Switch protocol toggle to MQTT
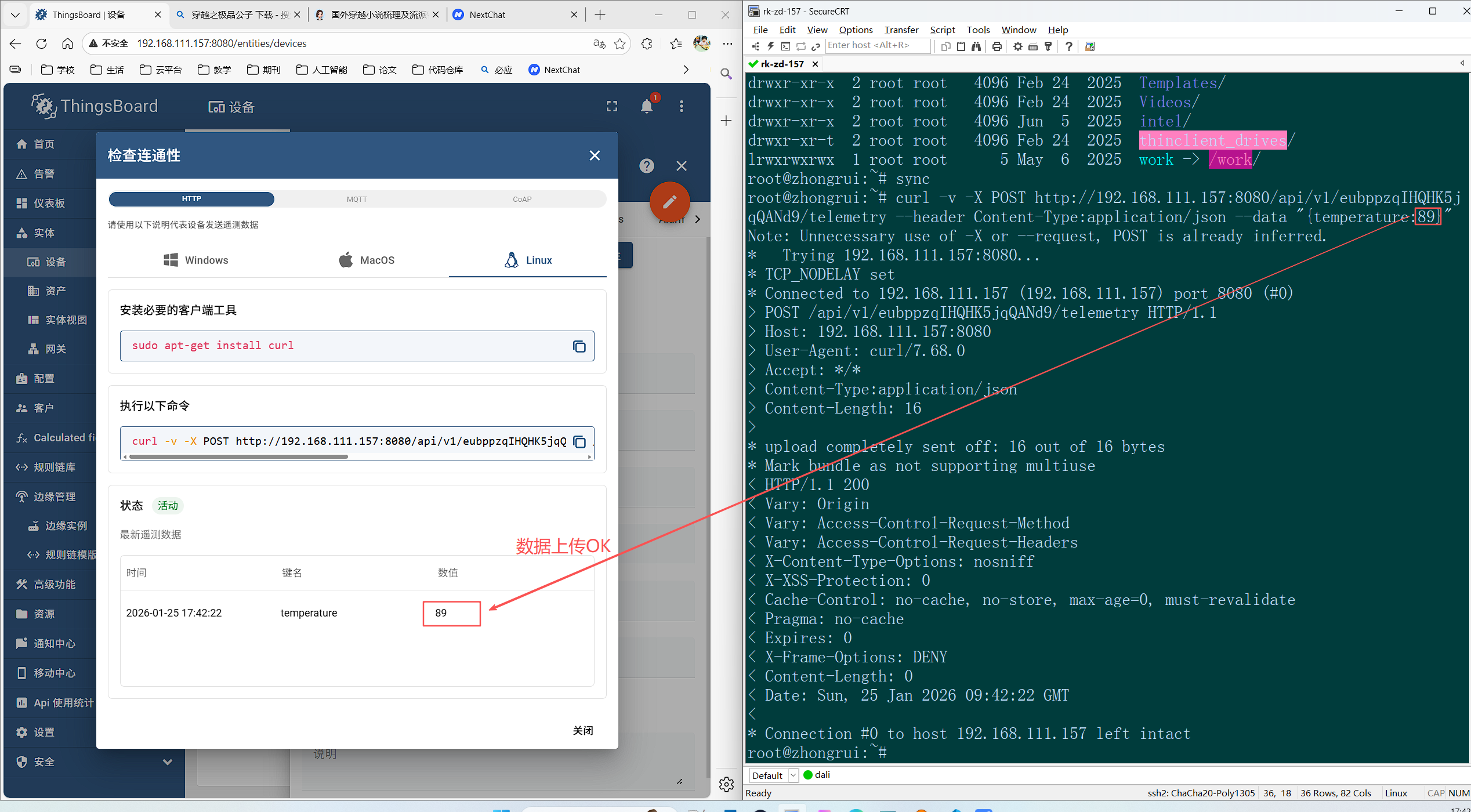Image resolution: width=1471 pixels, height=812 pixels. (x=357, y=199)
